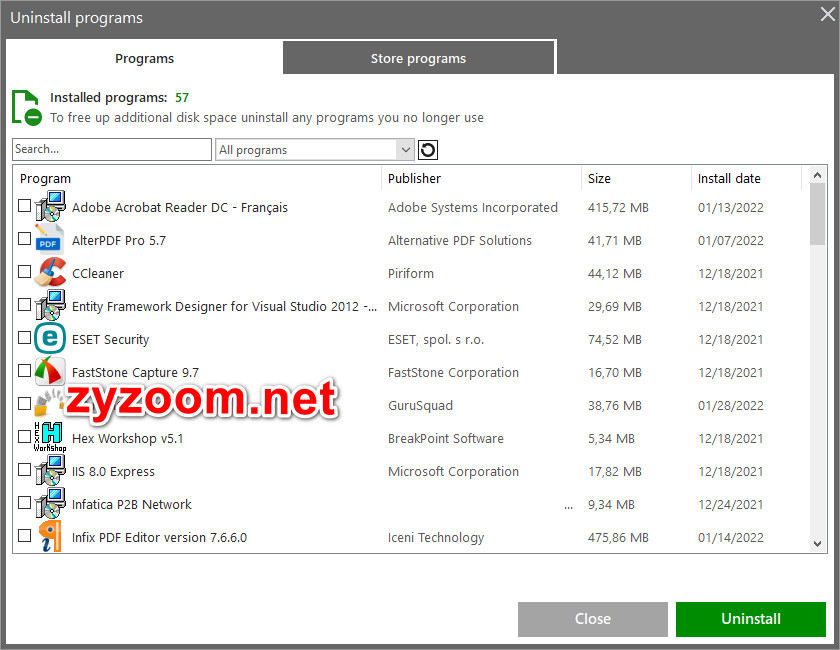This screenshot has height=650, width=840.
Task: Select Infix PDF Editor version 7.6.6.0 name
Action: (x=160, y=537)
